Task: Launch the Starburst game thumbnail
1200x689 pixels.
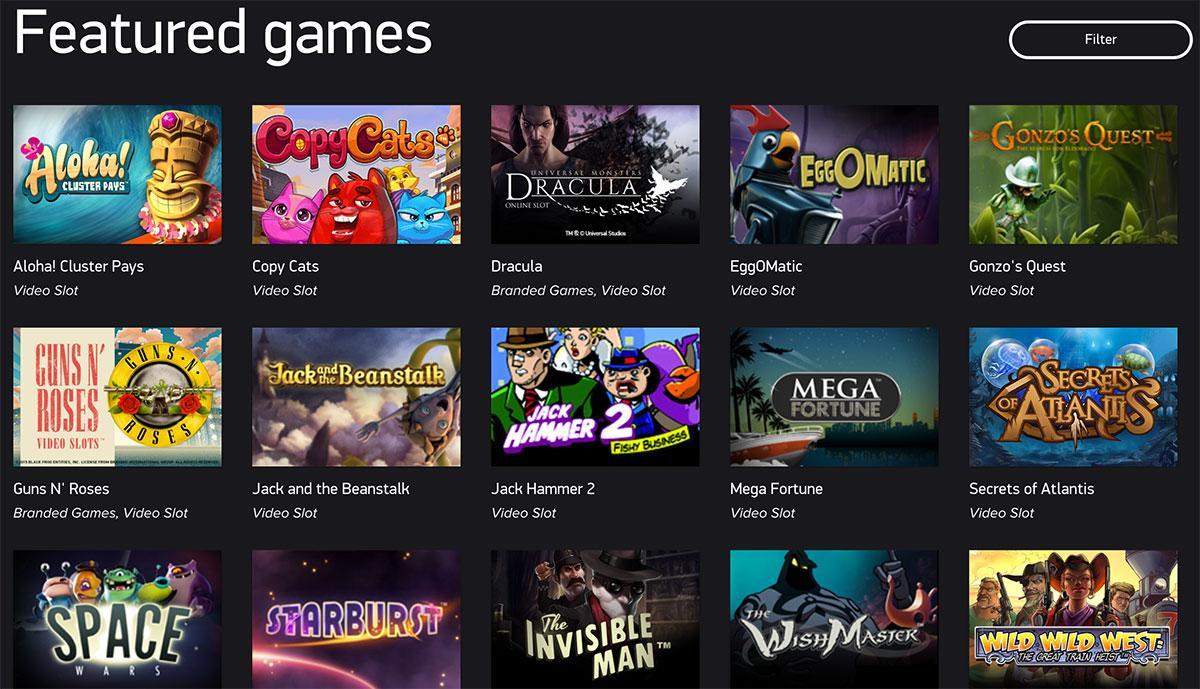Action: click(356, 619)
